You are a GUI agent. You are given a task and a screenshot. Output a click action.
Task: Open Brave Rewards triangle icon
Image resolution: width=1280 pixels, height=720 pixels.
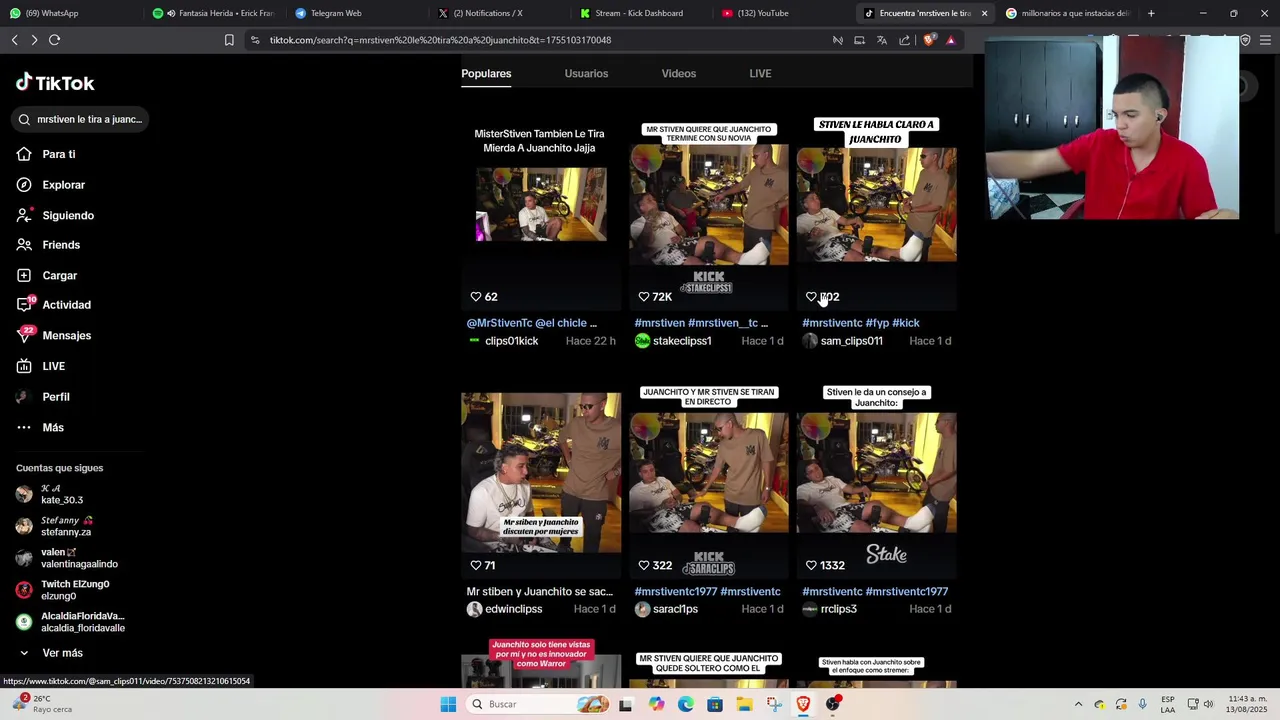point(950,40)
